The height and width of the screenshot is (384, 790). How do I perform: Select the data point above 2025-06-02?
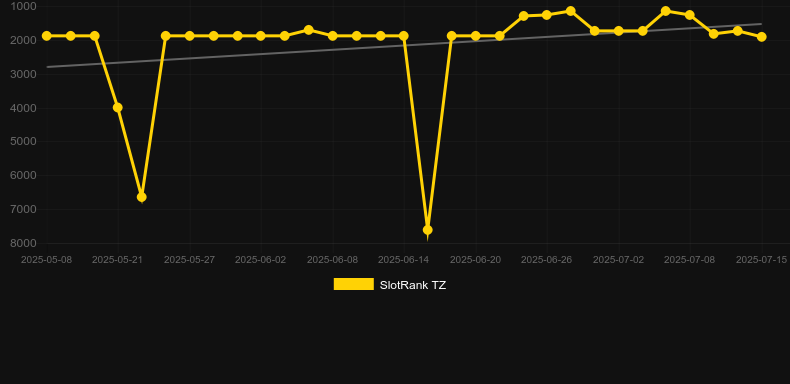click(x=260, y=36)
